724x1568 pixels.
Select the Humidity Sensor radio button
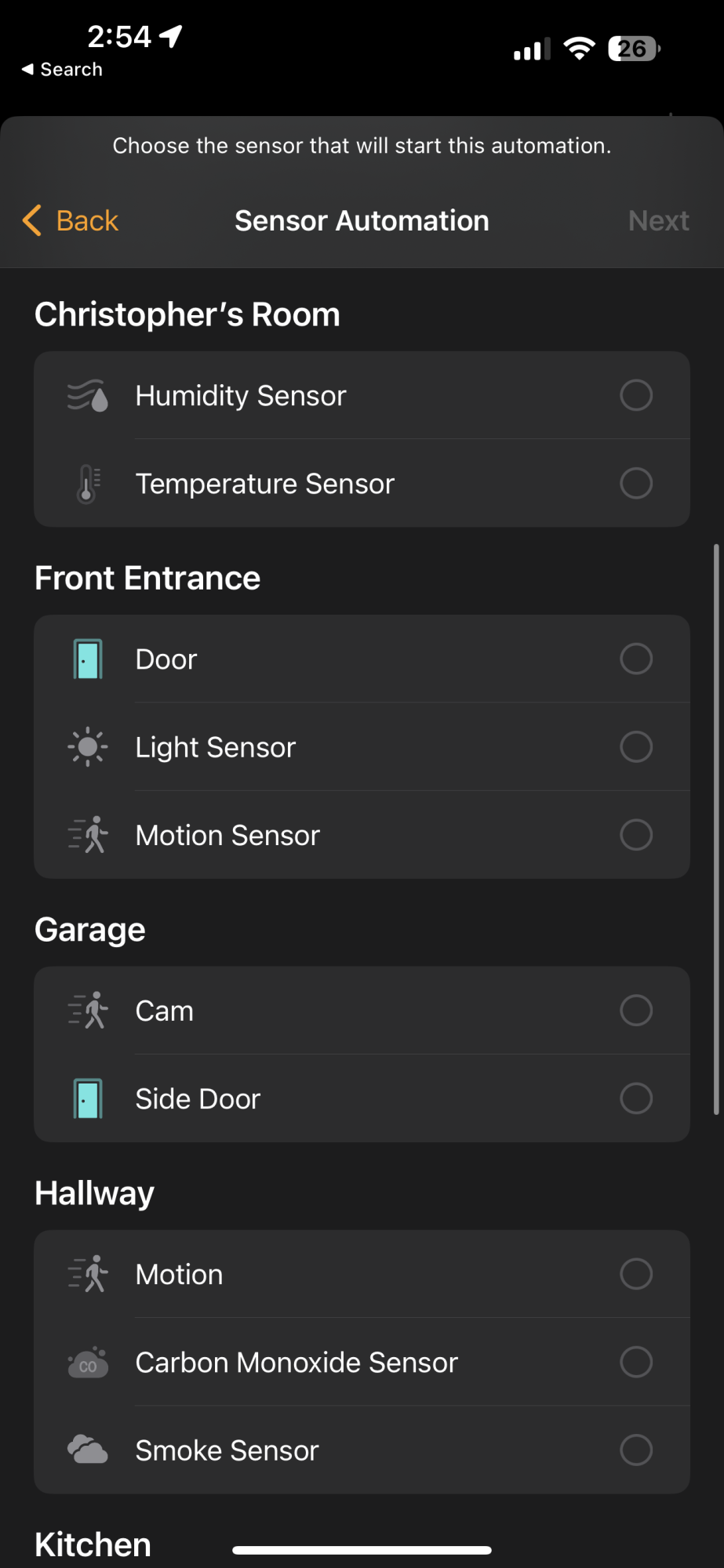636,395
